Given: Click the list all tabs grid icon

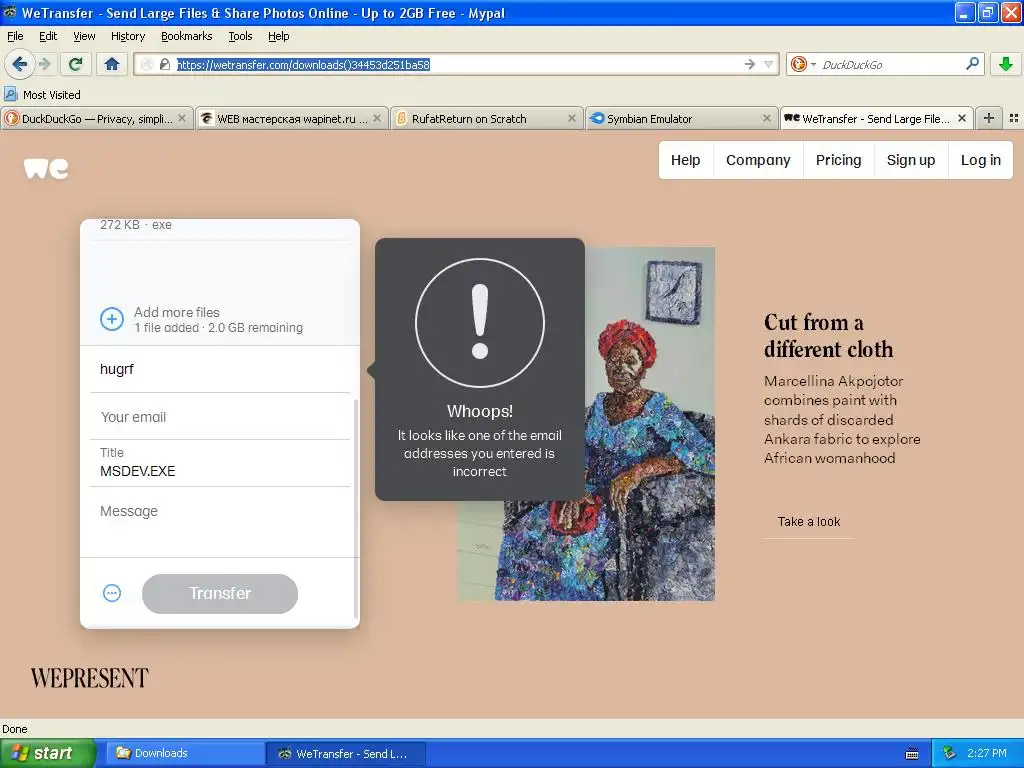Looking at the screenshot, I should point(1014,118).
